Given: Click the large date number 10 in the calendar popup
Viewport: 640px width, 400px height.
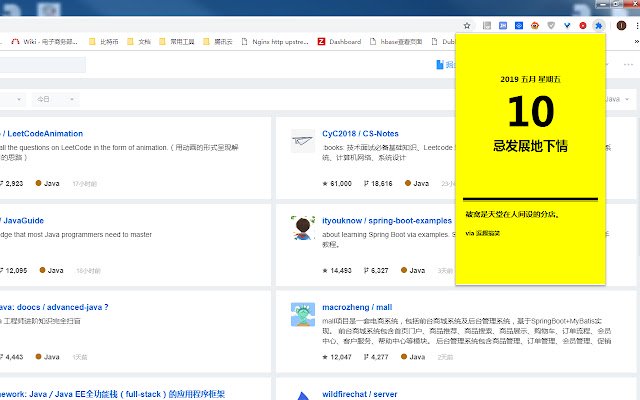Looking at the screenshot, I should coord(531,111).
